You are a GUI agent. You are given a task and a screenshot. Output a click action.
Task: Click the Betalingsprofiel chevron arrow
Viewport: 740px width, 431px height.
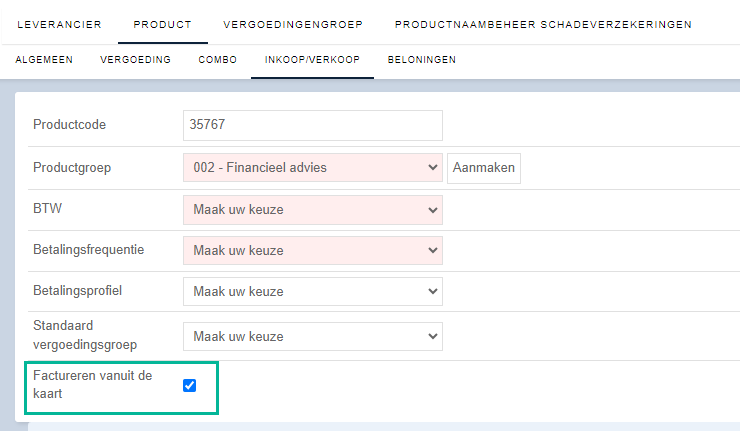(432, 291)
